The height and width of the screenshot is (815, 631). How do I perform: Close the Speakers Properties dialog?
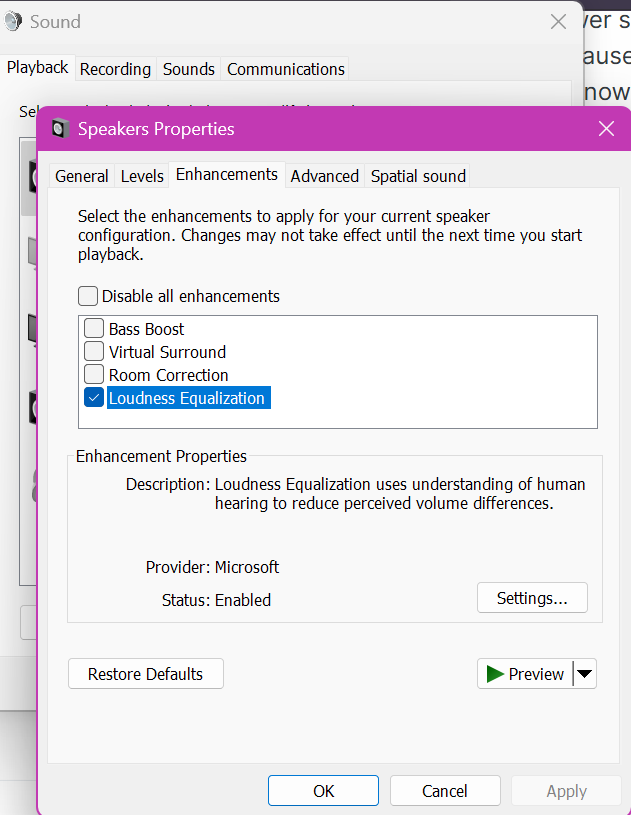tap(606, 128)
